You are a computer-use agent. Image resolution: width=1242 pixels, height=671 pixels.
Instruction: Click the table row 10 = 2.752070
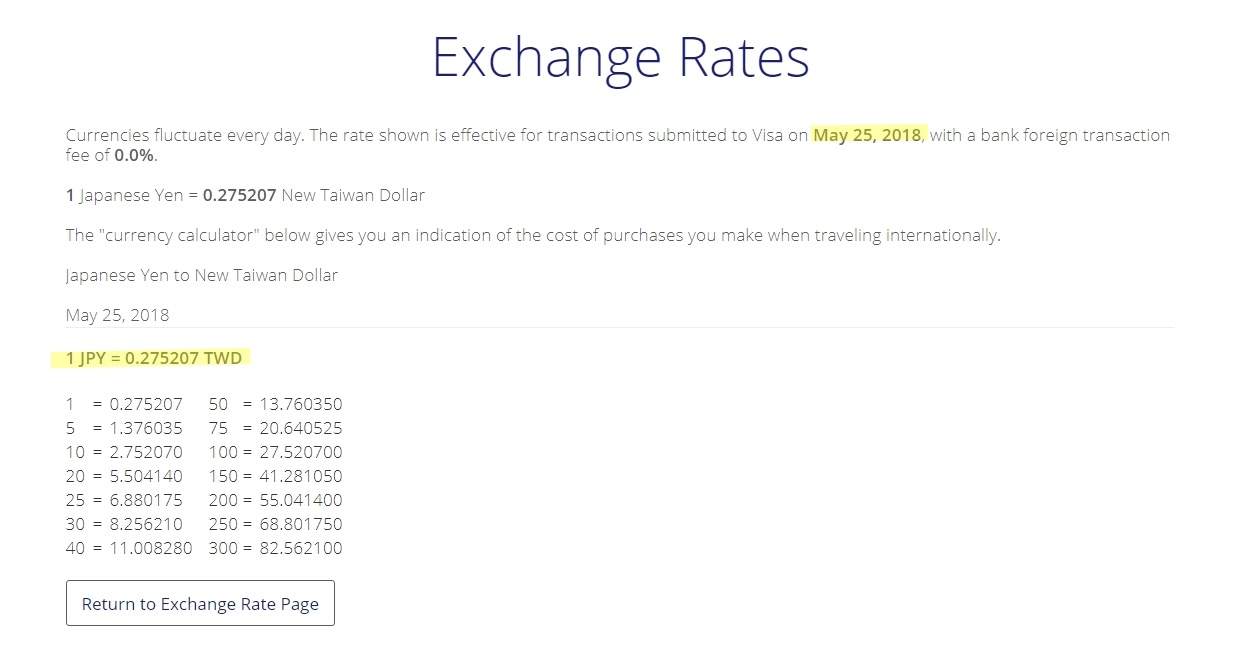124,452
